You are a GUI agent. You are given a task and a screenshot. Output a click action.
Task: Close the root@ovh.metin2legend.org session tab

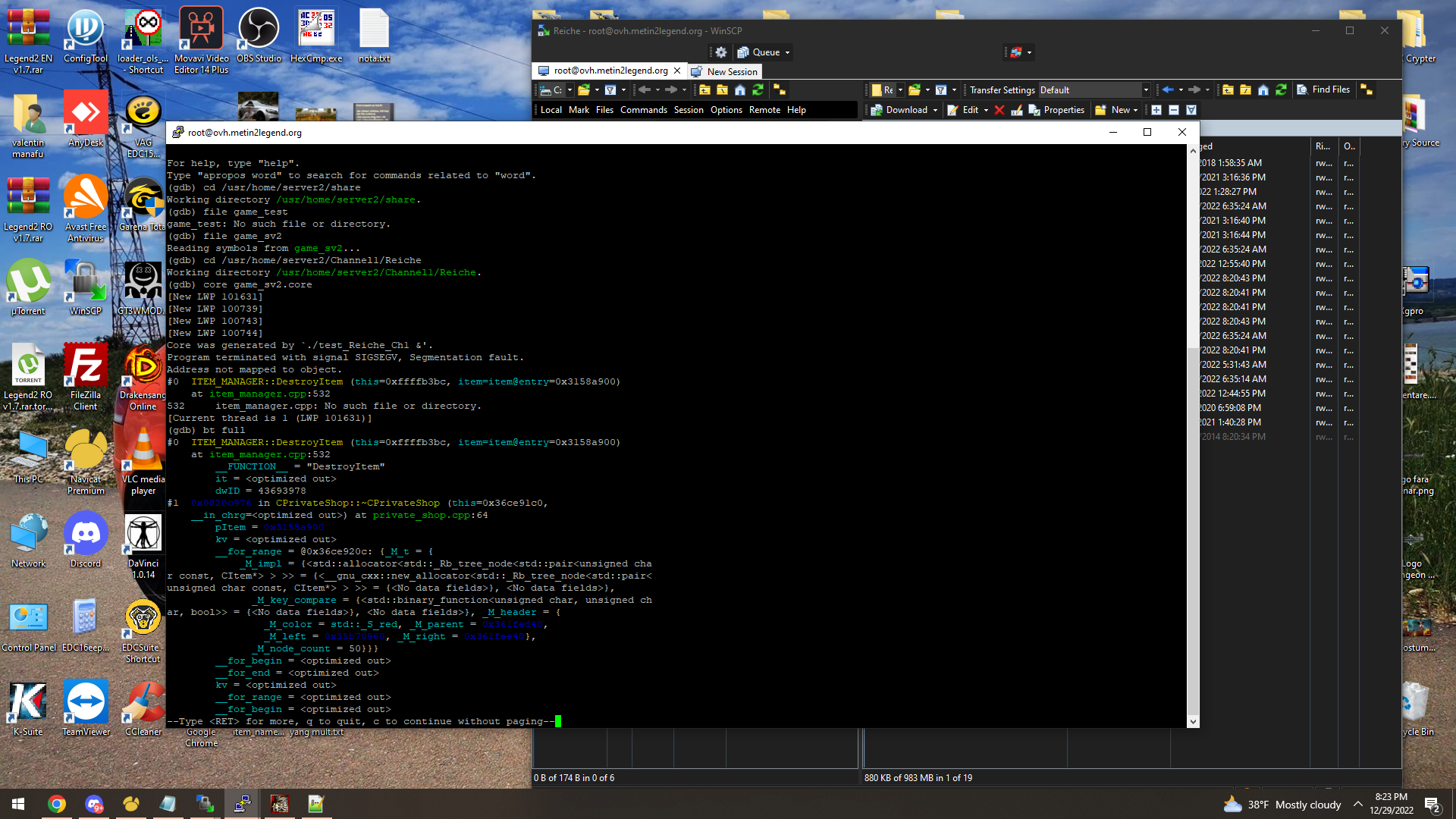pyautogui.click(x=678, y=71)
